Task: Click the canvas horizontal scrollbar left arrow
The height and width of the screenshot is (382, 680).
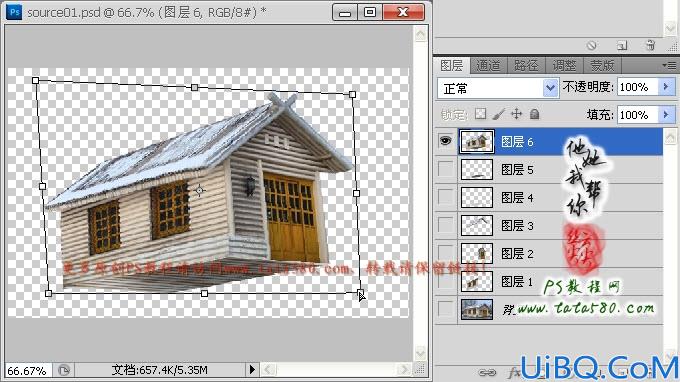Action: [x=268, y=369]
